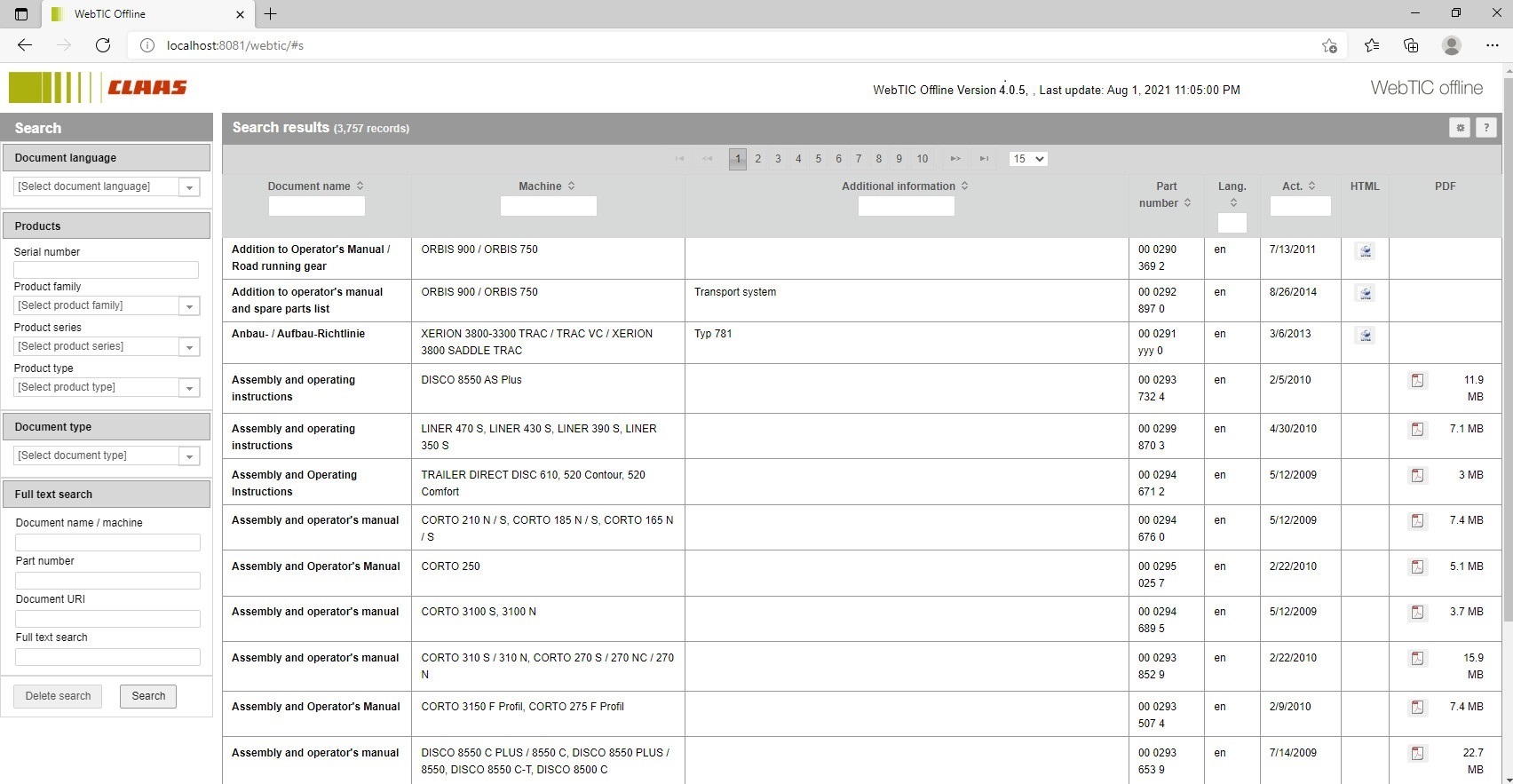
Task: Expand product family dropdown
Action: point(189,306)
